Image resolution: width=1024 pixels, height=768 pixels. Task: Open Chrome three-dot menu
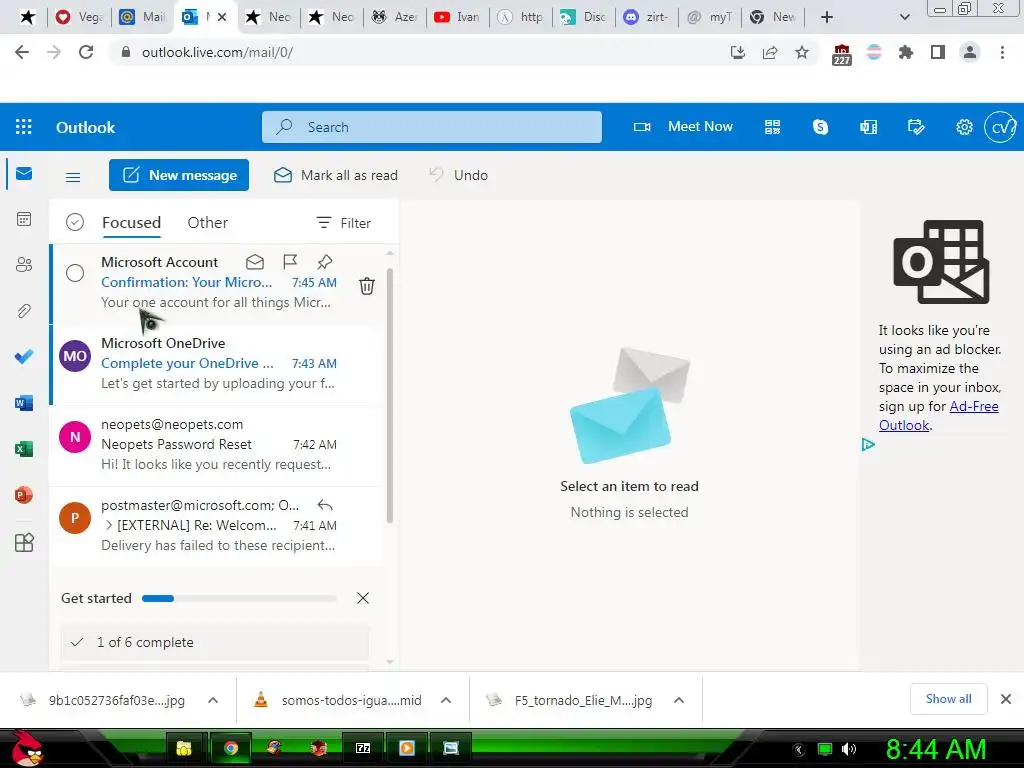[x=1002, y=52]
